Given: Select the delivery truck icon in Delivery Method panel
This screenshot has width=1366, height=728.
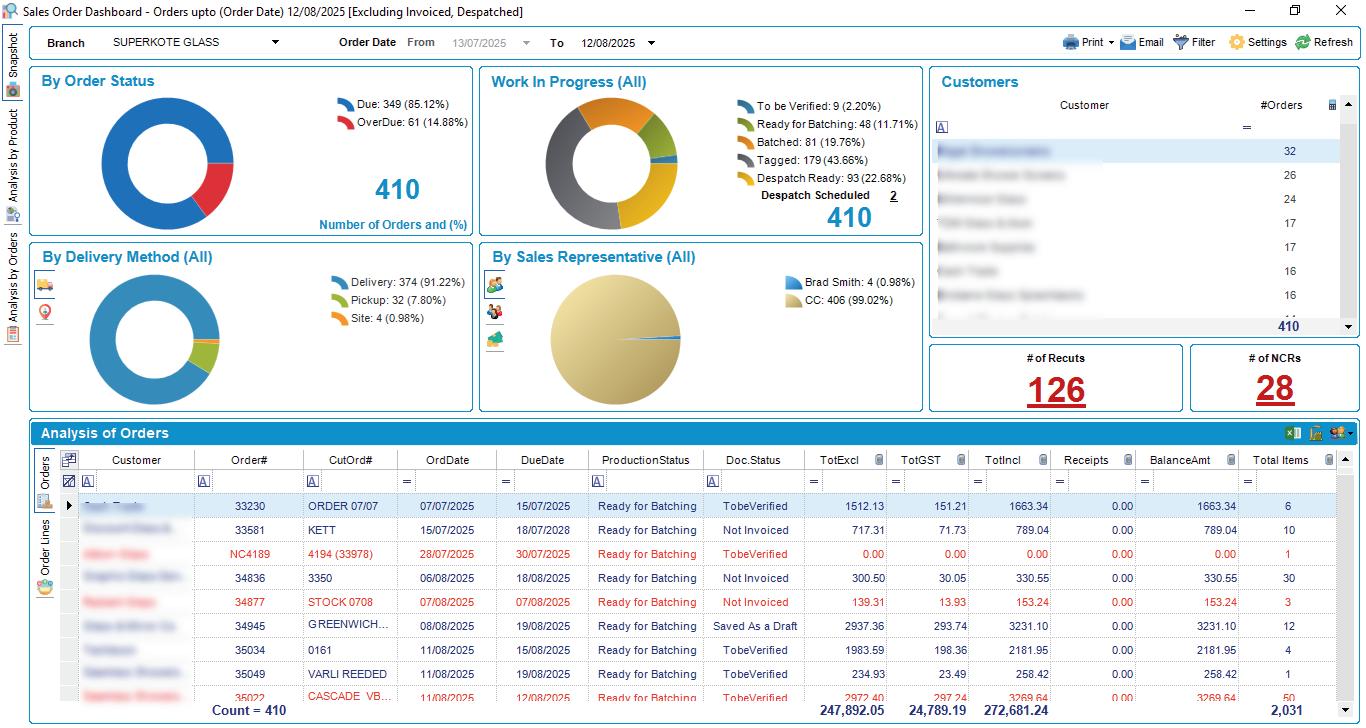Looking at the screenshot, I should click(x=44, y=285).
